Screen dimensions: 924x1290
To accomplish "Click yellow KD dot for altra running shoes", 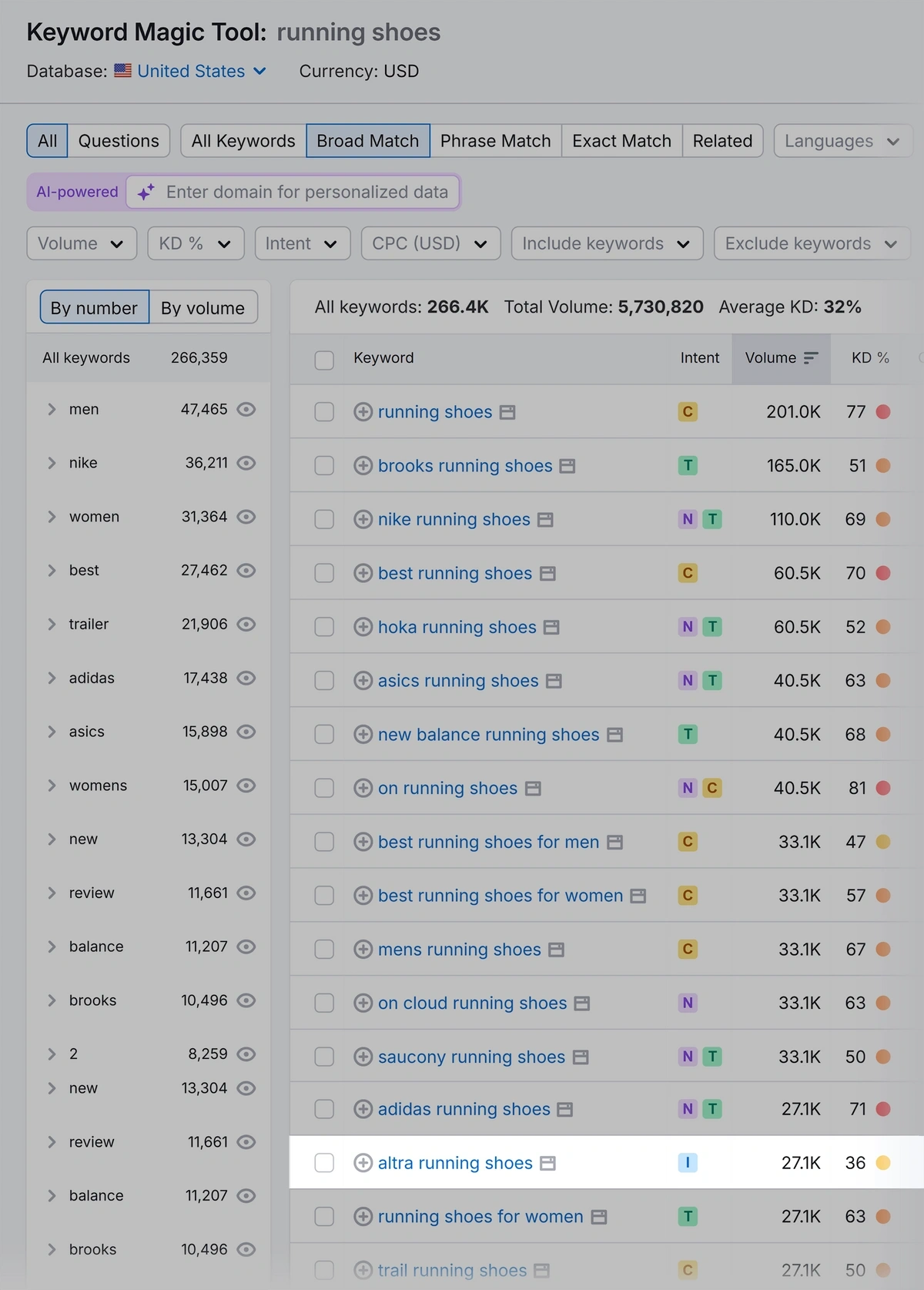I will click(883, 1163).
